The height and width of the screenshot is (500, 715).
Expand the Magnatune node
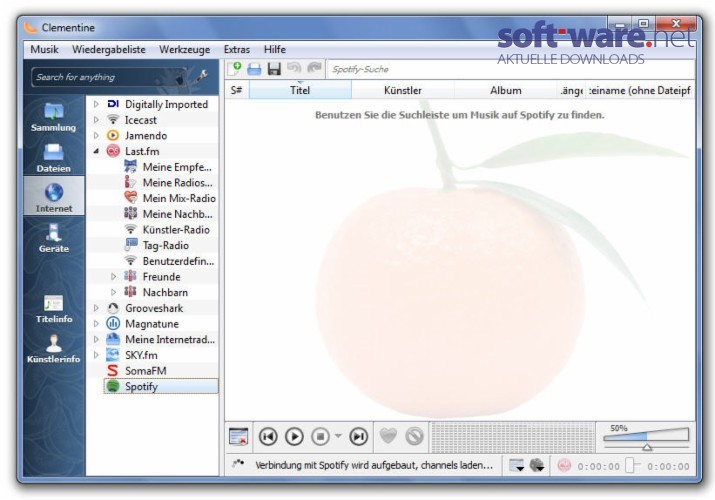click(96, 324)
